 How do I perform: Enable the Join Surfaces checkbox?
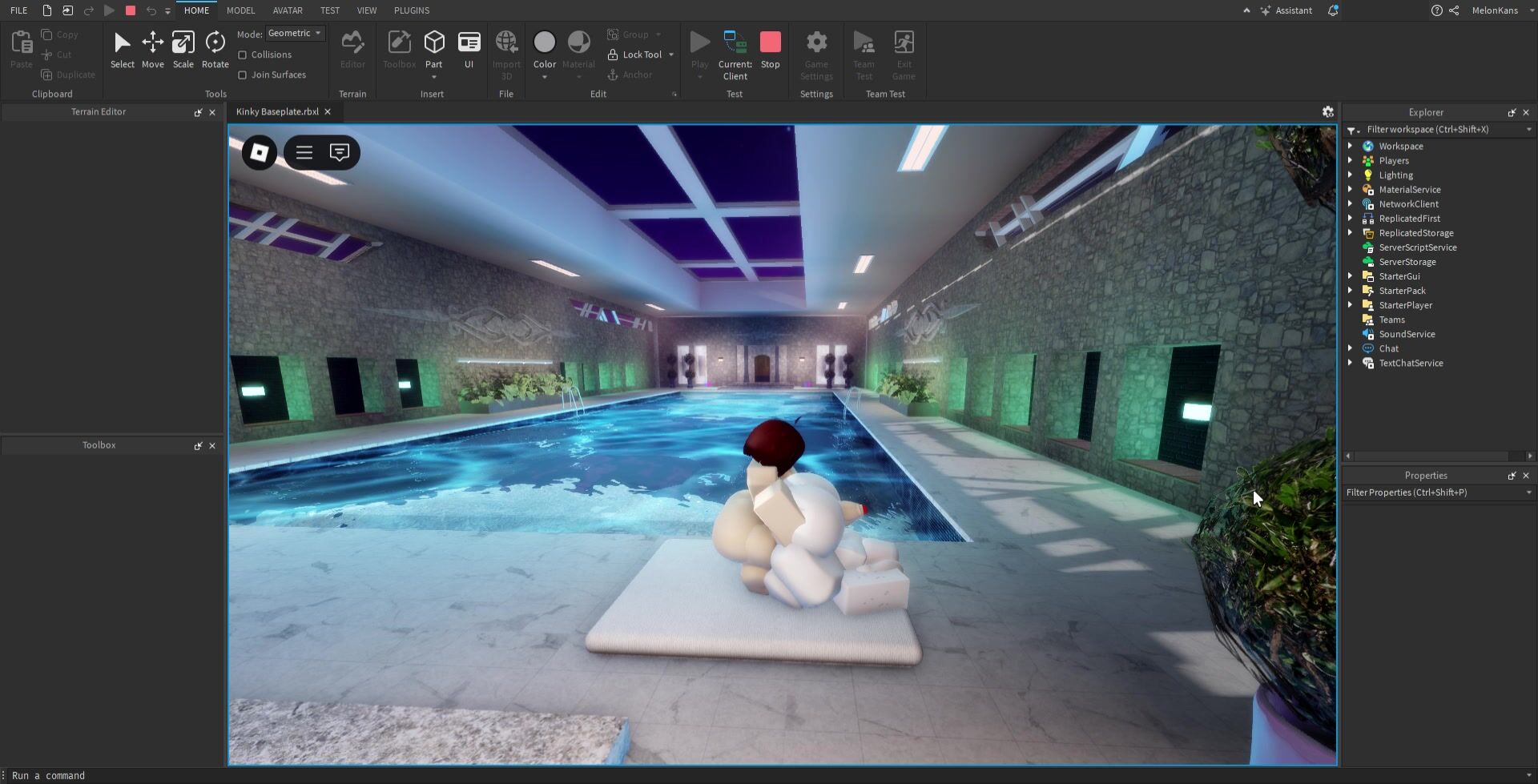(242, 74)
